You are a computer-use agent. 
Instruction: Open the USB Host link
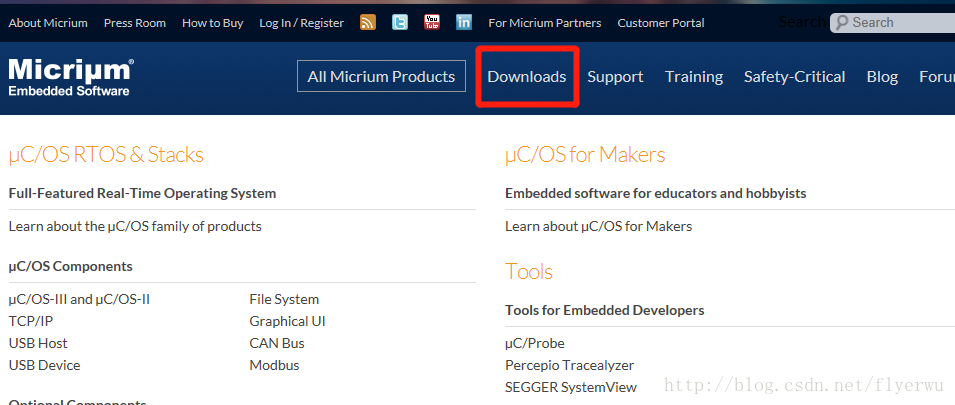tap(38, 343)
